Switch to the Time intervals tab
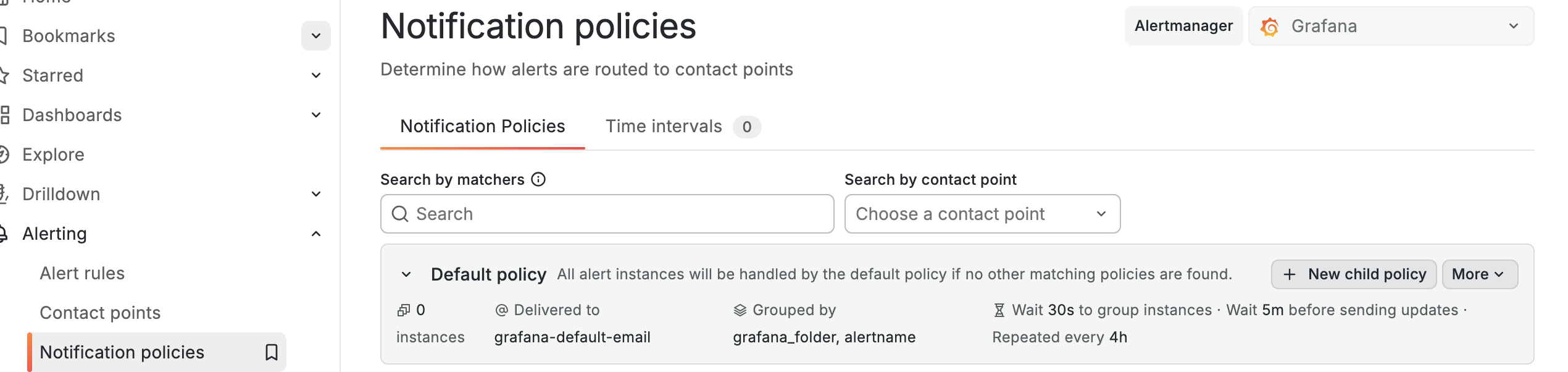The image size is (1568, 372). [x=664, y=127]
